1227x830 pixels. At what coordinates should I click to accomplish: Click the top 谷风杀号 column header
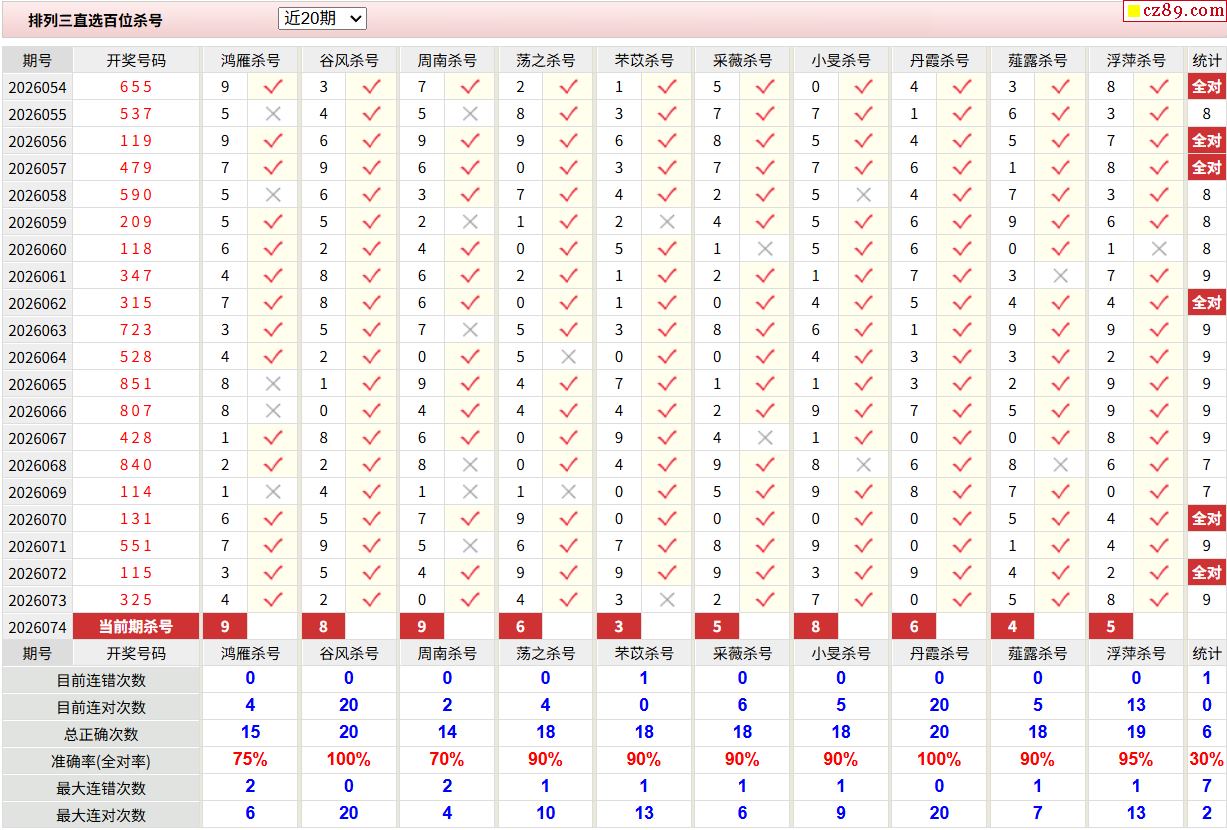click(348, 60)
